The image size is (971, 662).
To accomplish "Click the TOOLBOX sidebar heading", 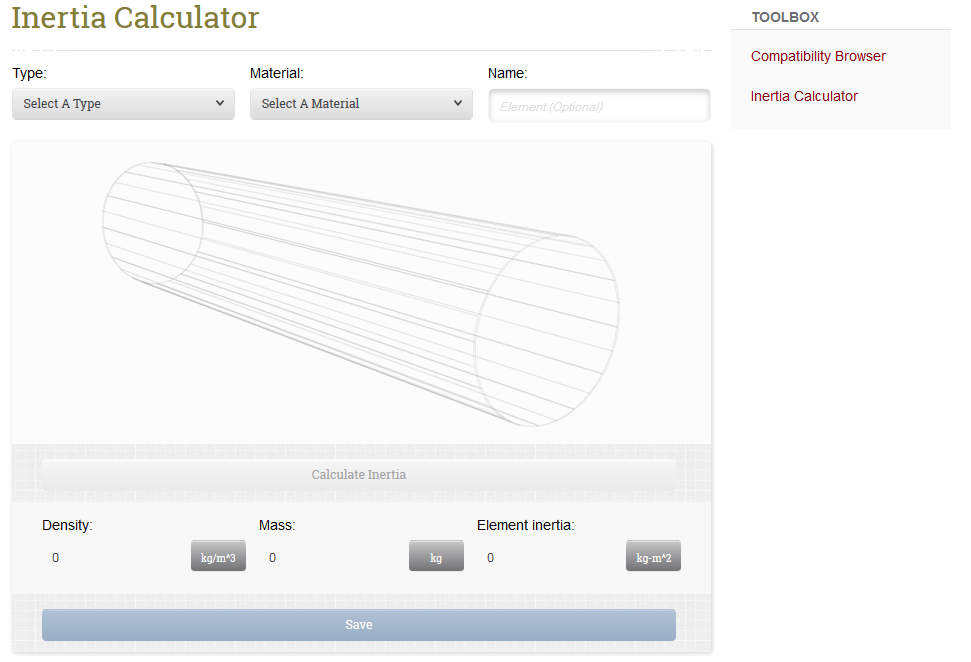I will [x=785, y=17].
